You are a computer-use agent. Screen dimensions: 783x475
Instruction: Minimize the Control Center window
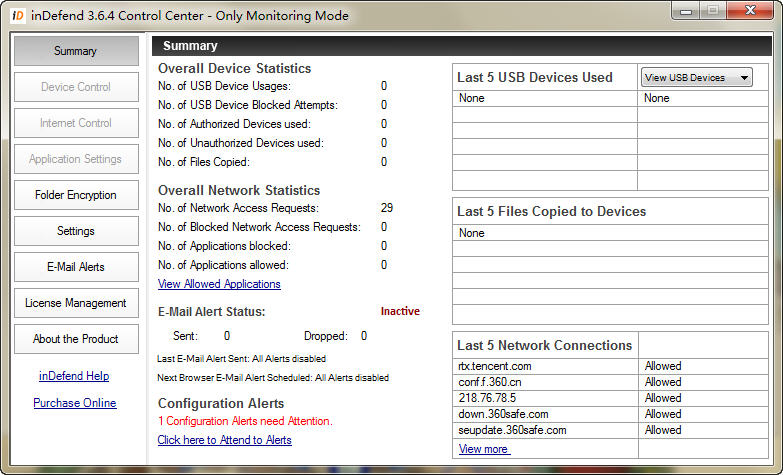[687, 12]
